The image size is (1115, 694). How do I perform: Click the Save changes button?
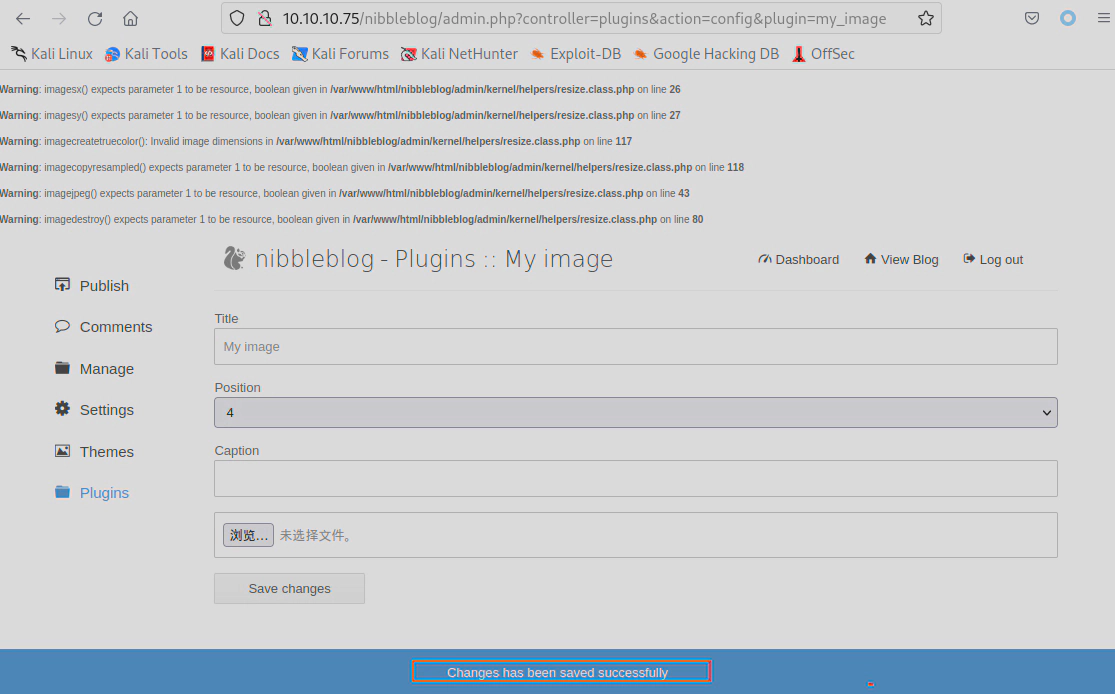289,588
